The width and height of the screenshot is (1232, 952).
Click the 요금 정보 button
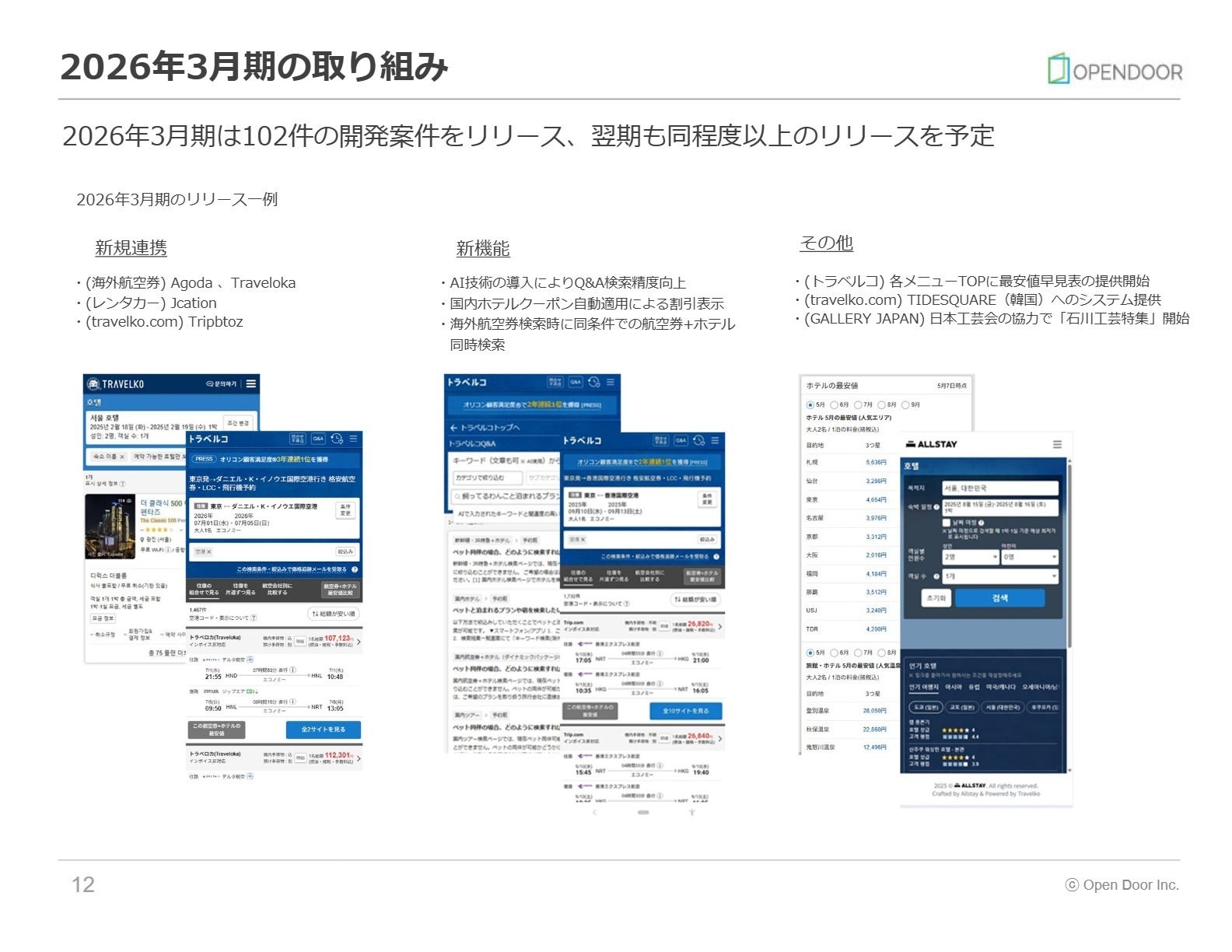point(103,618)
